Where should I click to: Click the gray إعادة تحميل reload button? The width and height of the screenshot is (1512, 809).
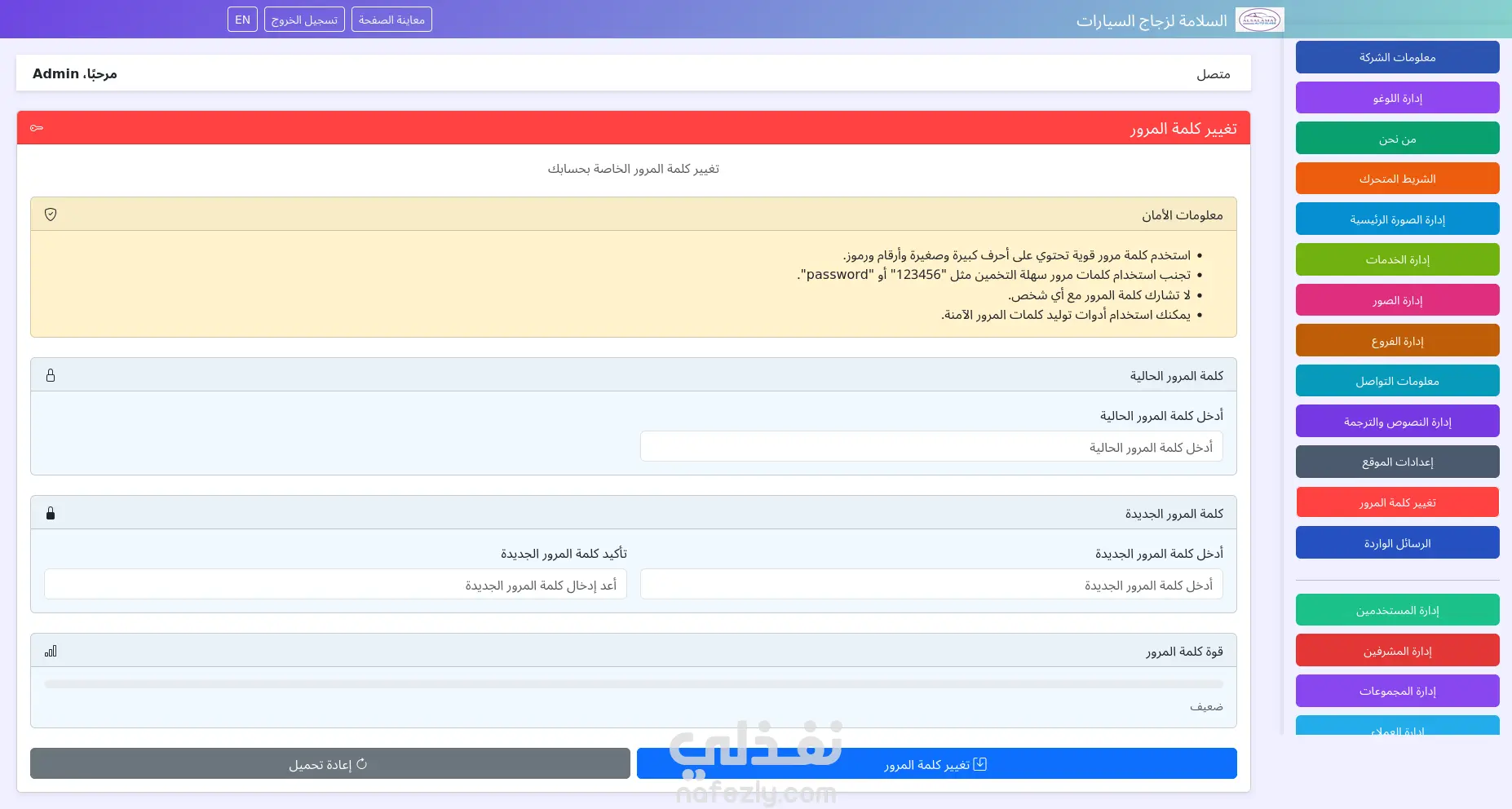pos(330,763)
